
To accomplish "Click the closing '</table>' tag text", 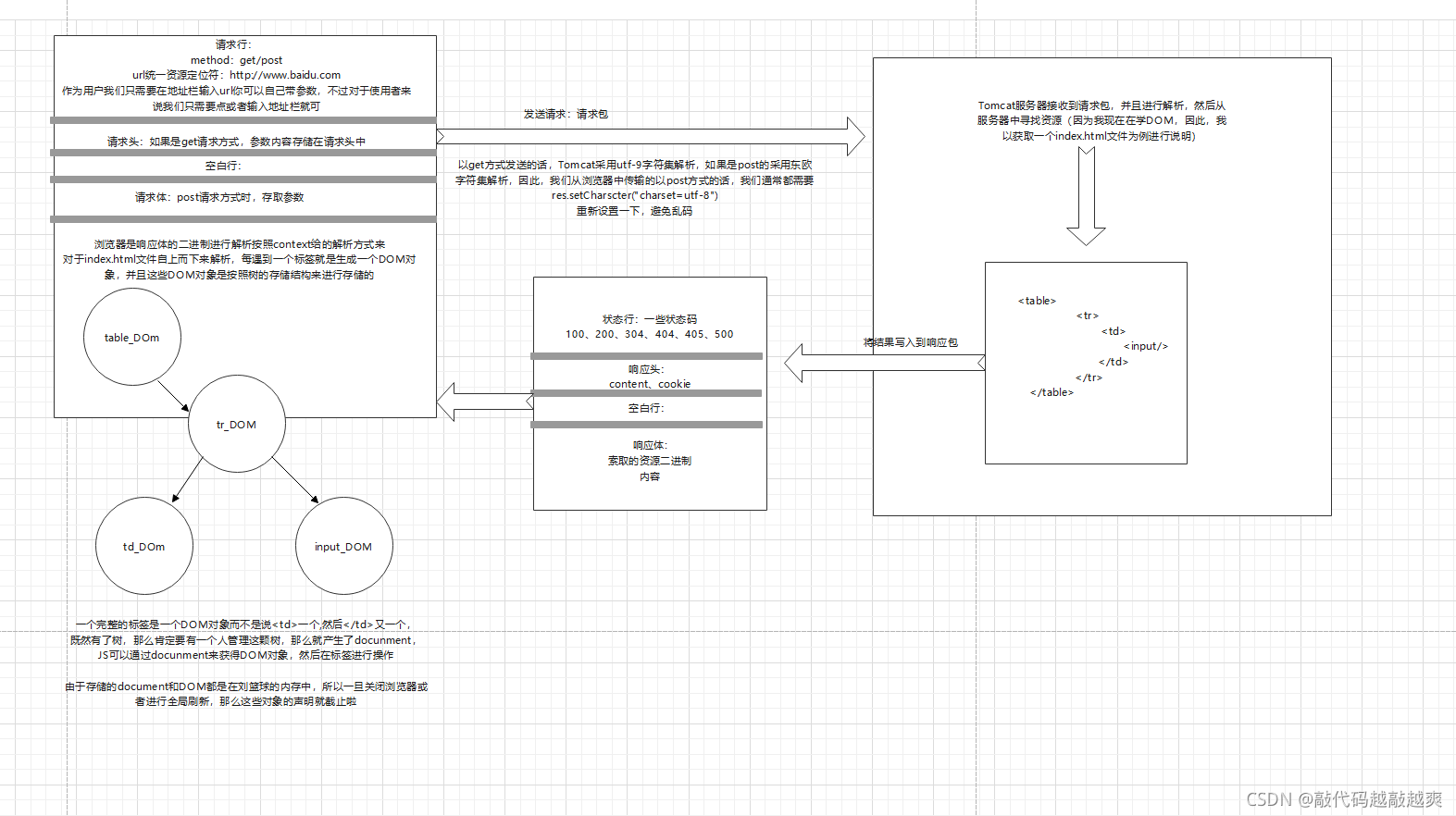I will [x=1052, y=392].
